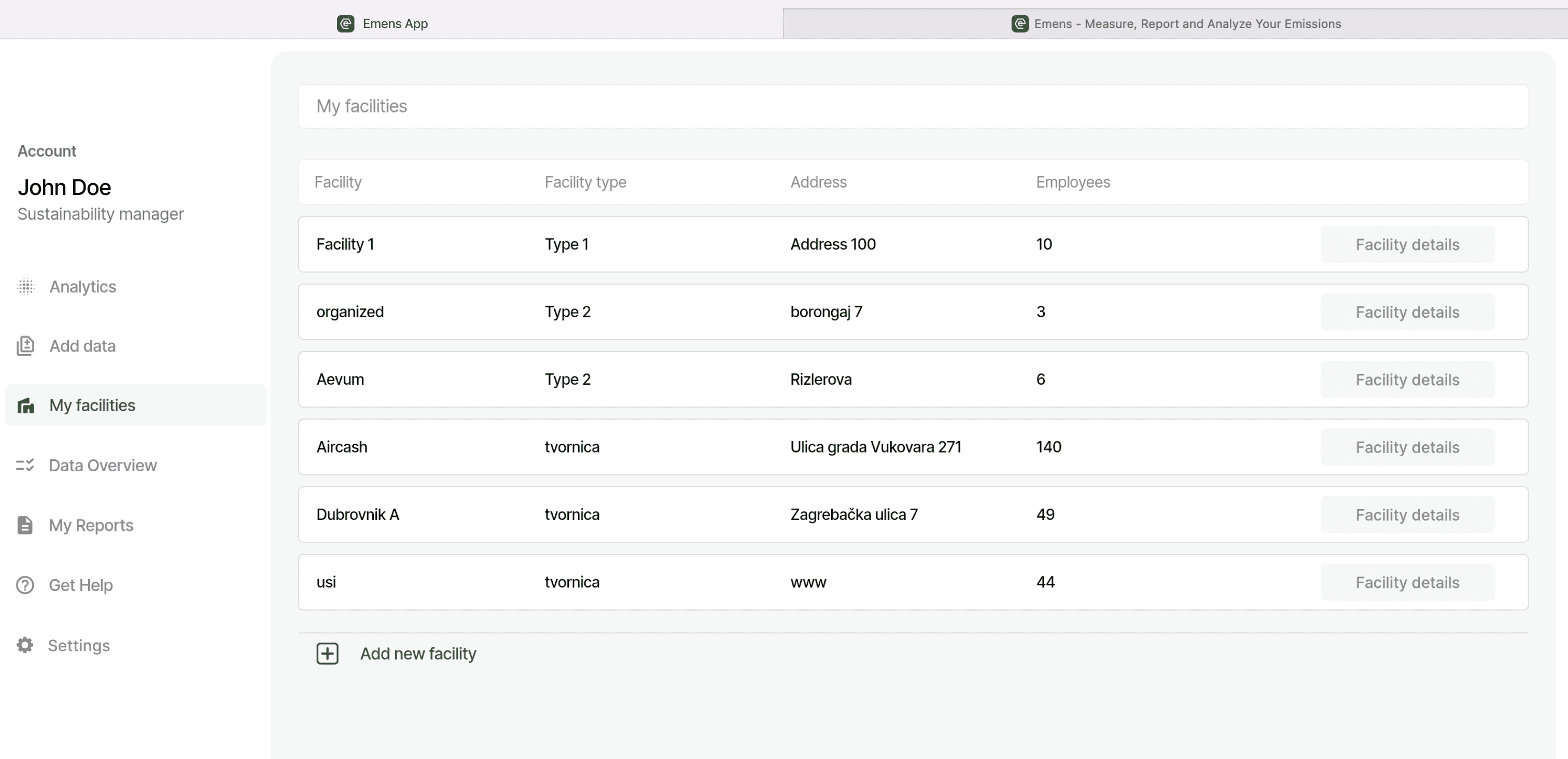Click the Add data sidebar icon
The image size is (1568, 759).
coord(26,345)
